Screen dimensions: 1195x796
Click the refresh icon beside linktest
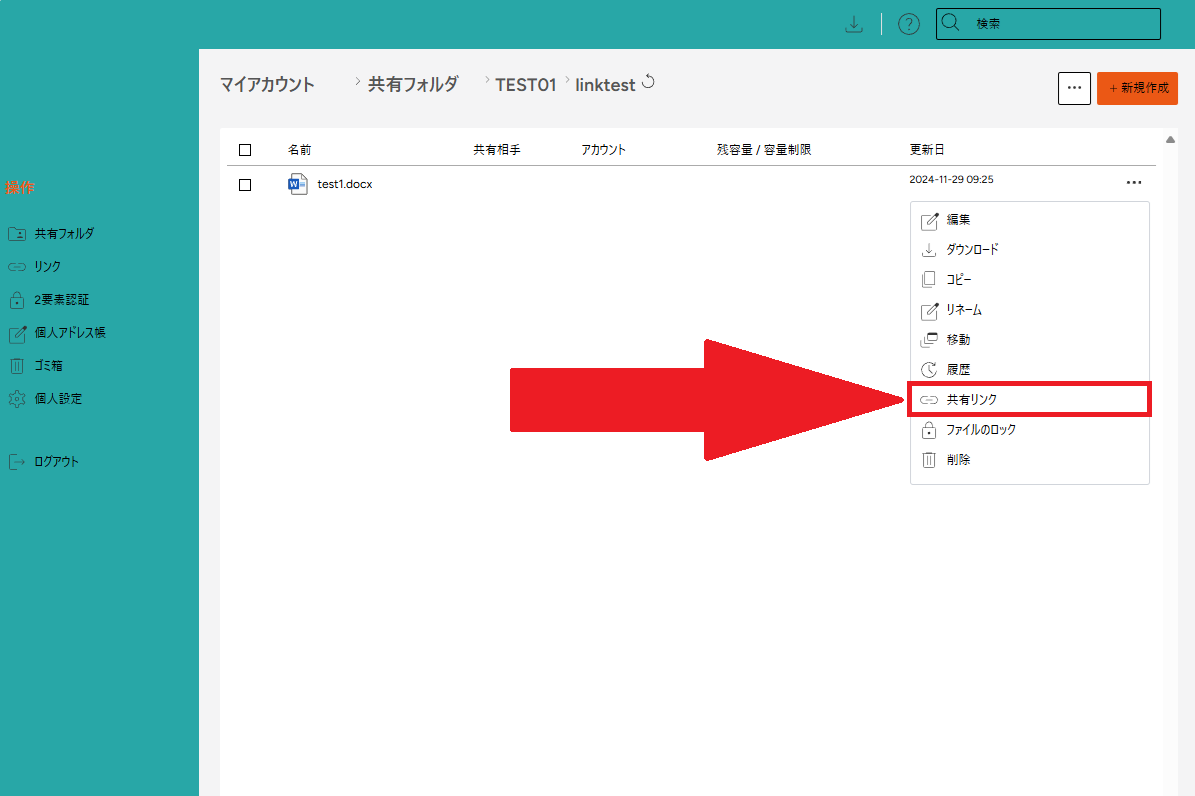[648, 83]
